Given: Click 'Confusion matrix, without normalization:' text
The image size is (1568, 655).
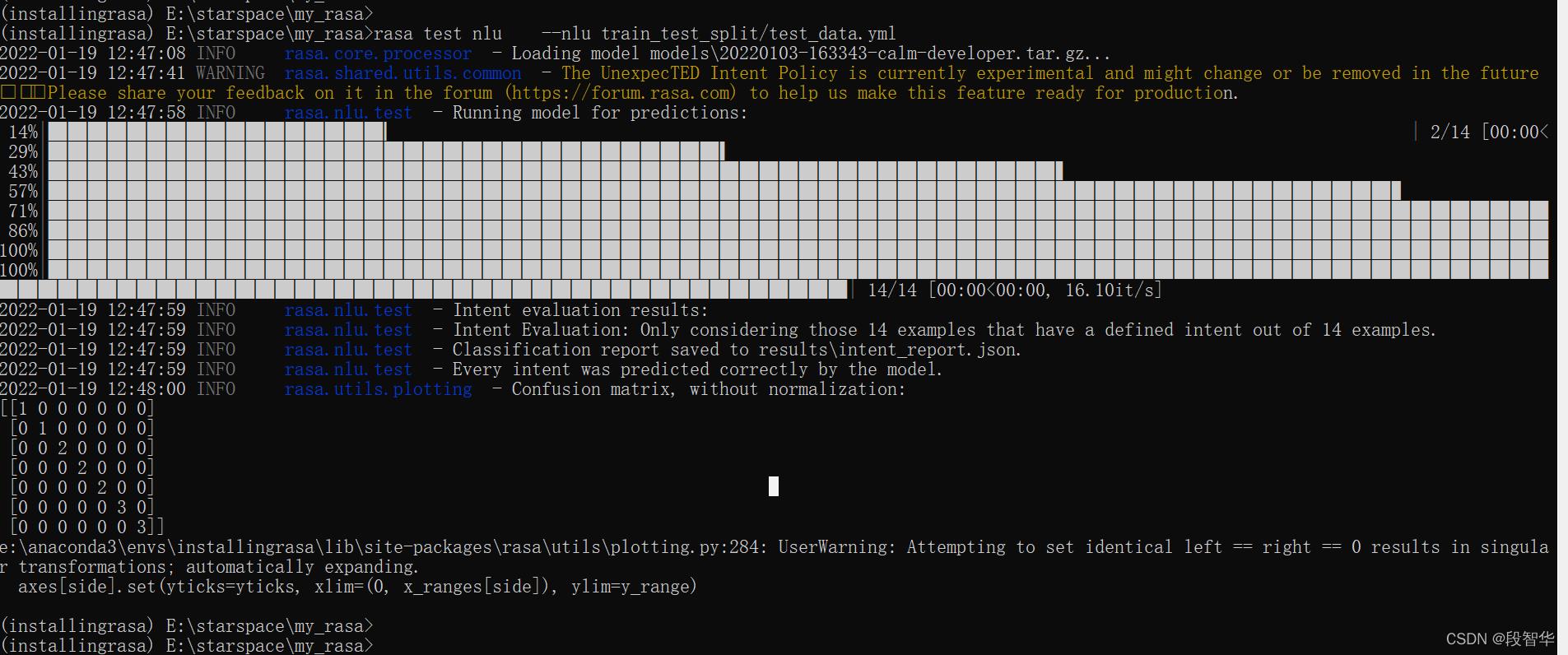Looking at the screenshot, I should [x=708, y=389].
